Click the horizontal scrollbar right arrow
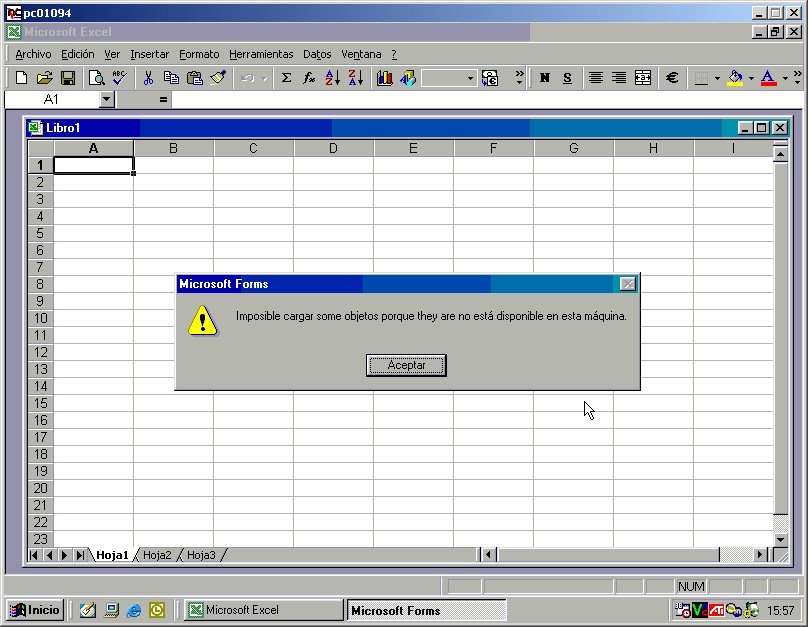 tap(759, 555)
